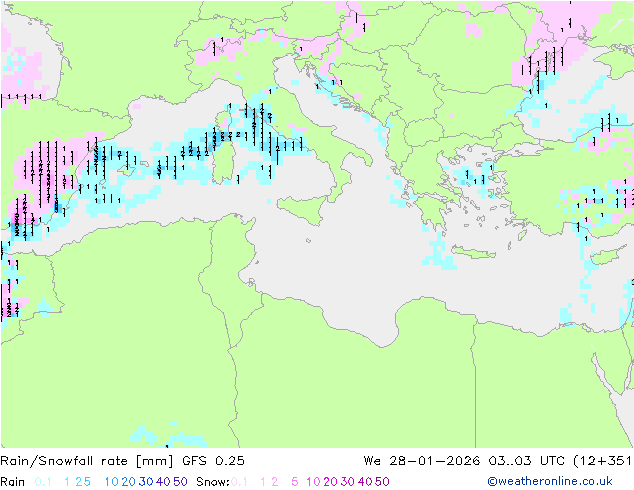
Task: Select the snow legend value 20
Action: point(330,482)
